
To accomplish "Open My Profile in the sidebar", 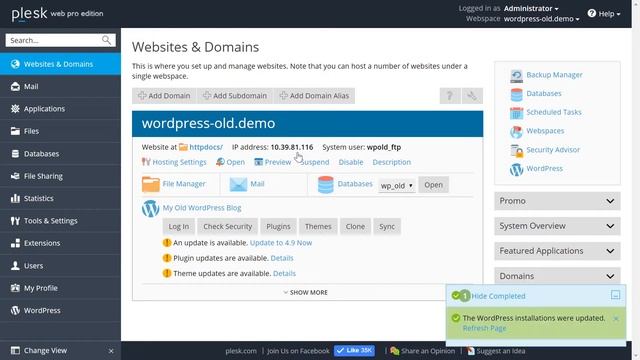I will [x=60, y=288].
